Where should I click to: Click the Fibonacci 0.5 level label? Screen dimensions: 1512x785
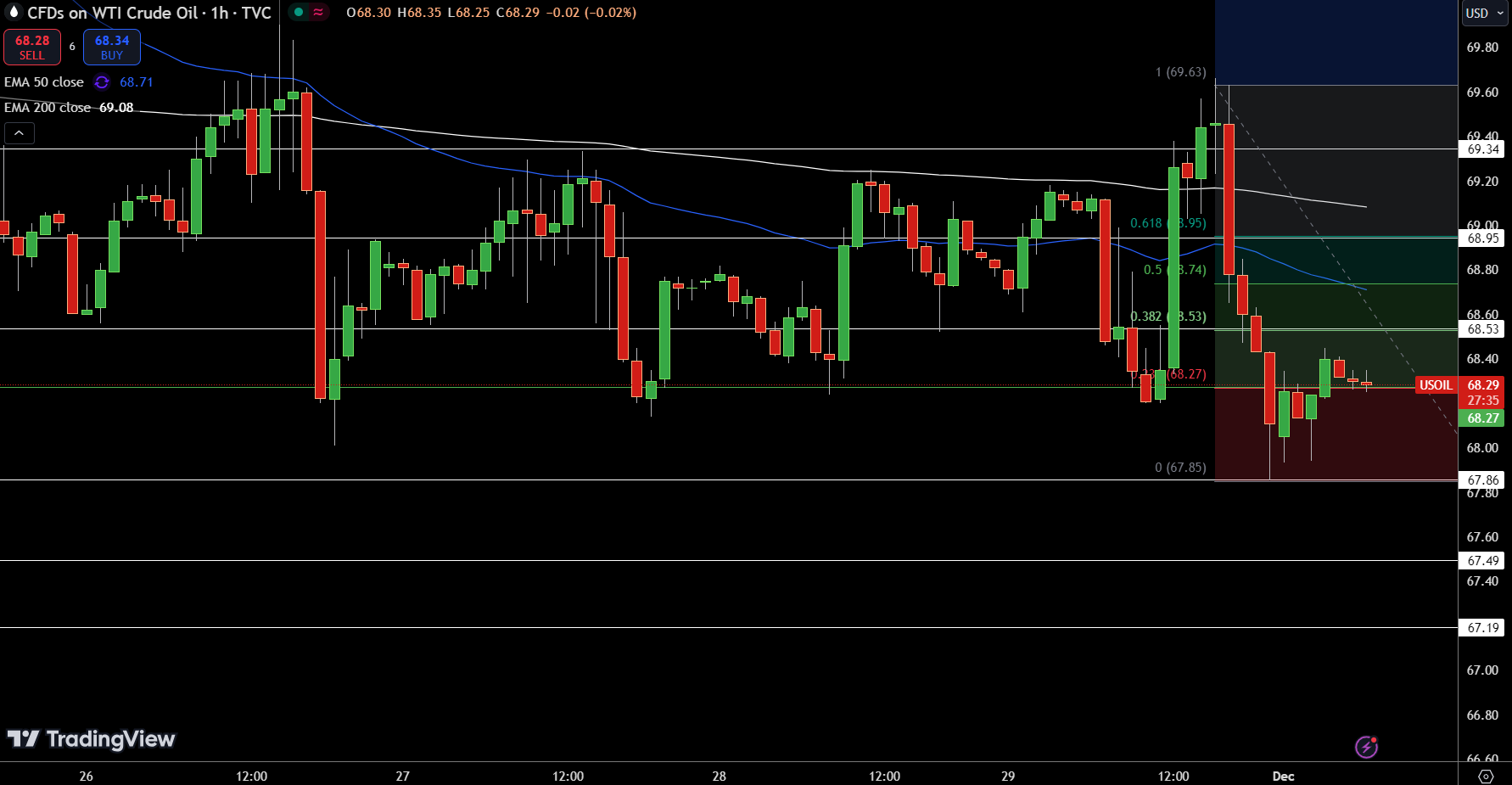click(1174, 270)
